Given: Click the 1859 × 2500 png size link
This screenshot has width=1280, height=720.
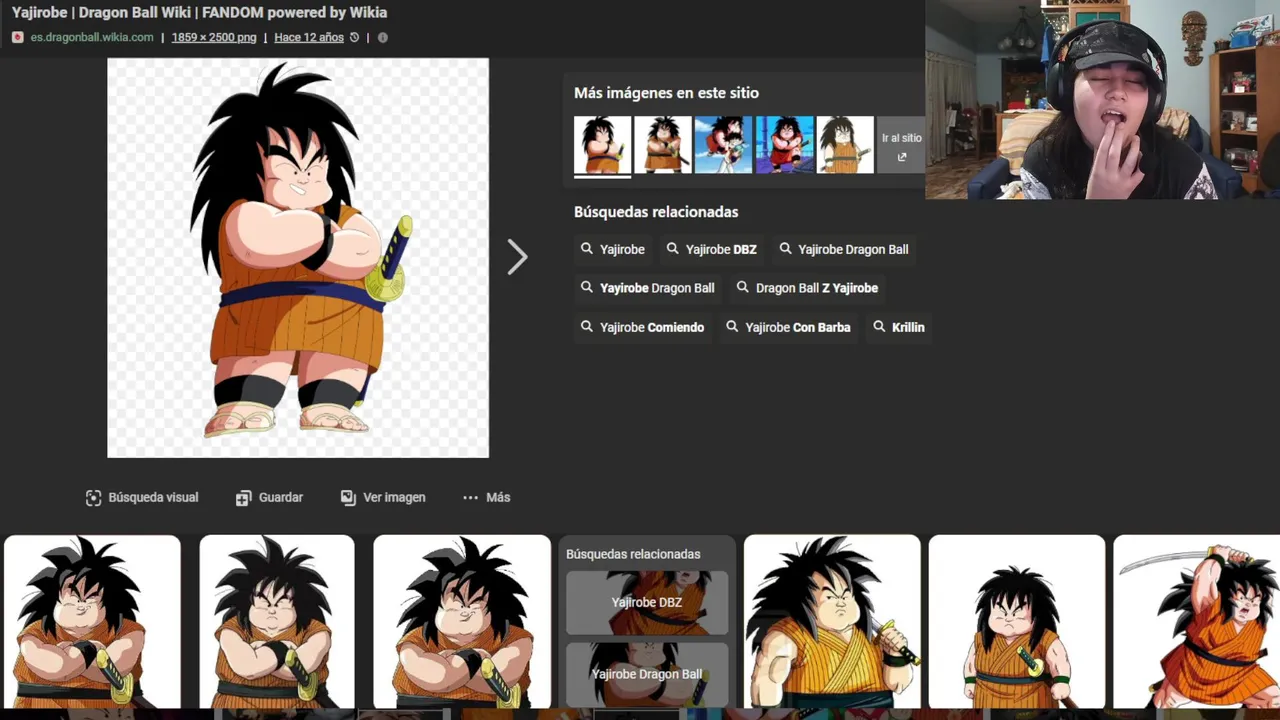Looking at the screenshot, I should (x=214, y=37).
